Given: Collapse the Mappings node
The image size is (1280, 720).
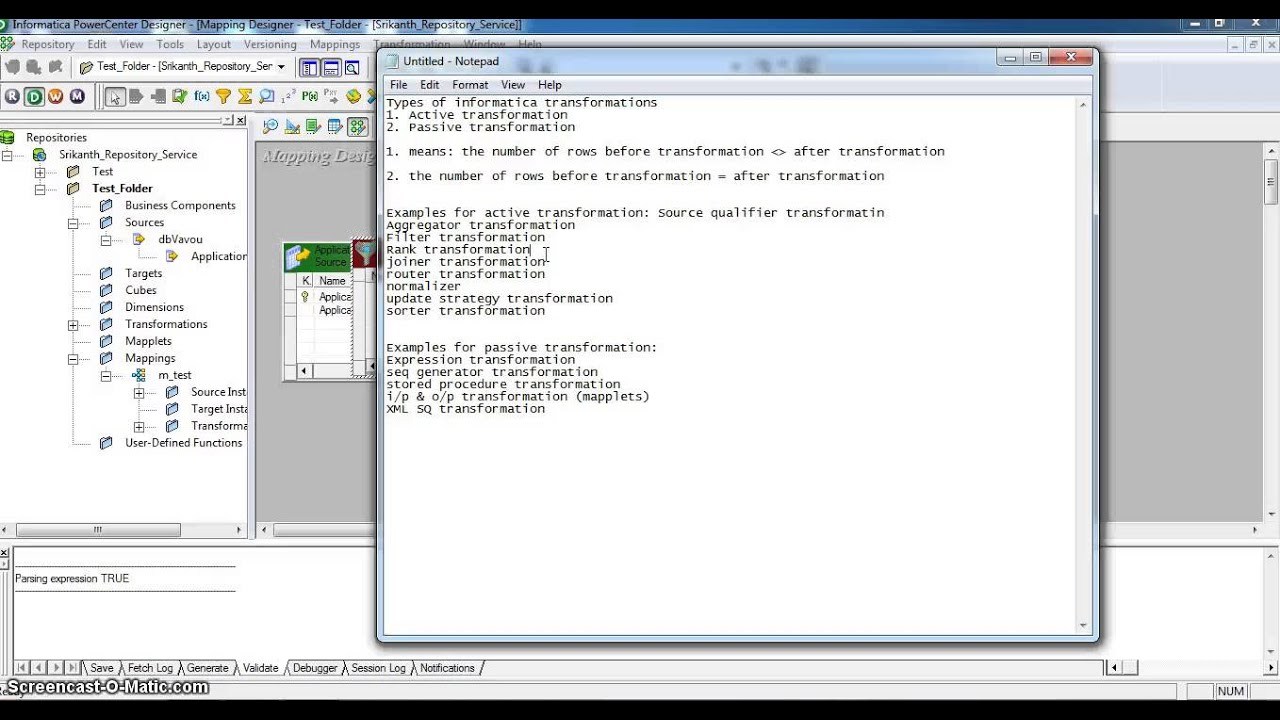Looking at the screenshot, I should coord(73,359).
